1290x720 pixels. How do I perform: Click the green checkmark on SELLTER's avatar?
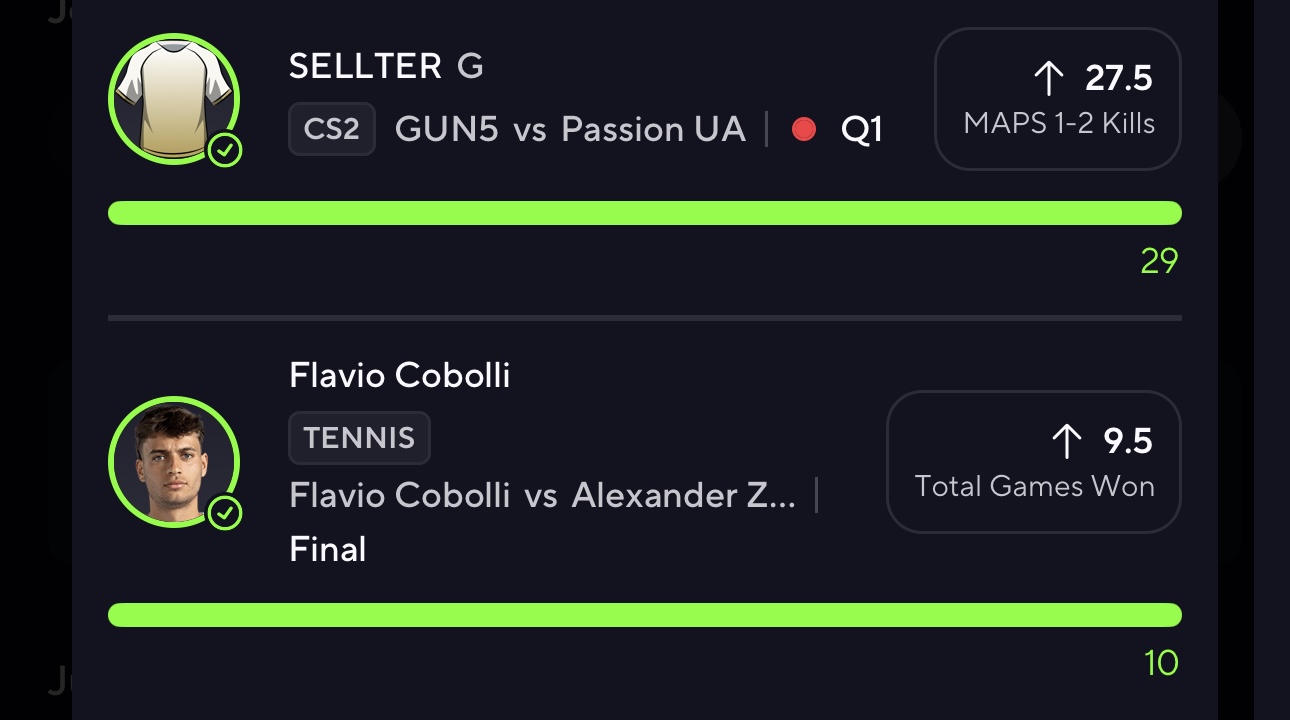(226, 151)
